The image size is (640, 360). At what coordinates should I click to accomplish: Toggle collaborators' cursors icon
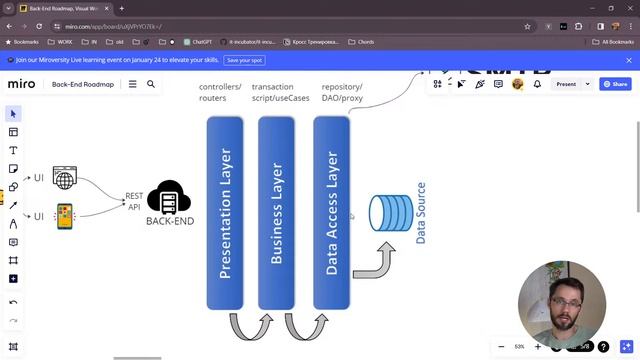[461, 84]
